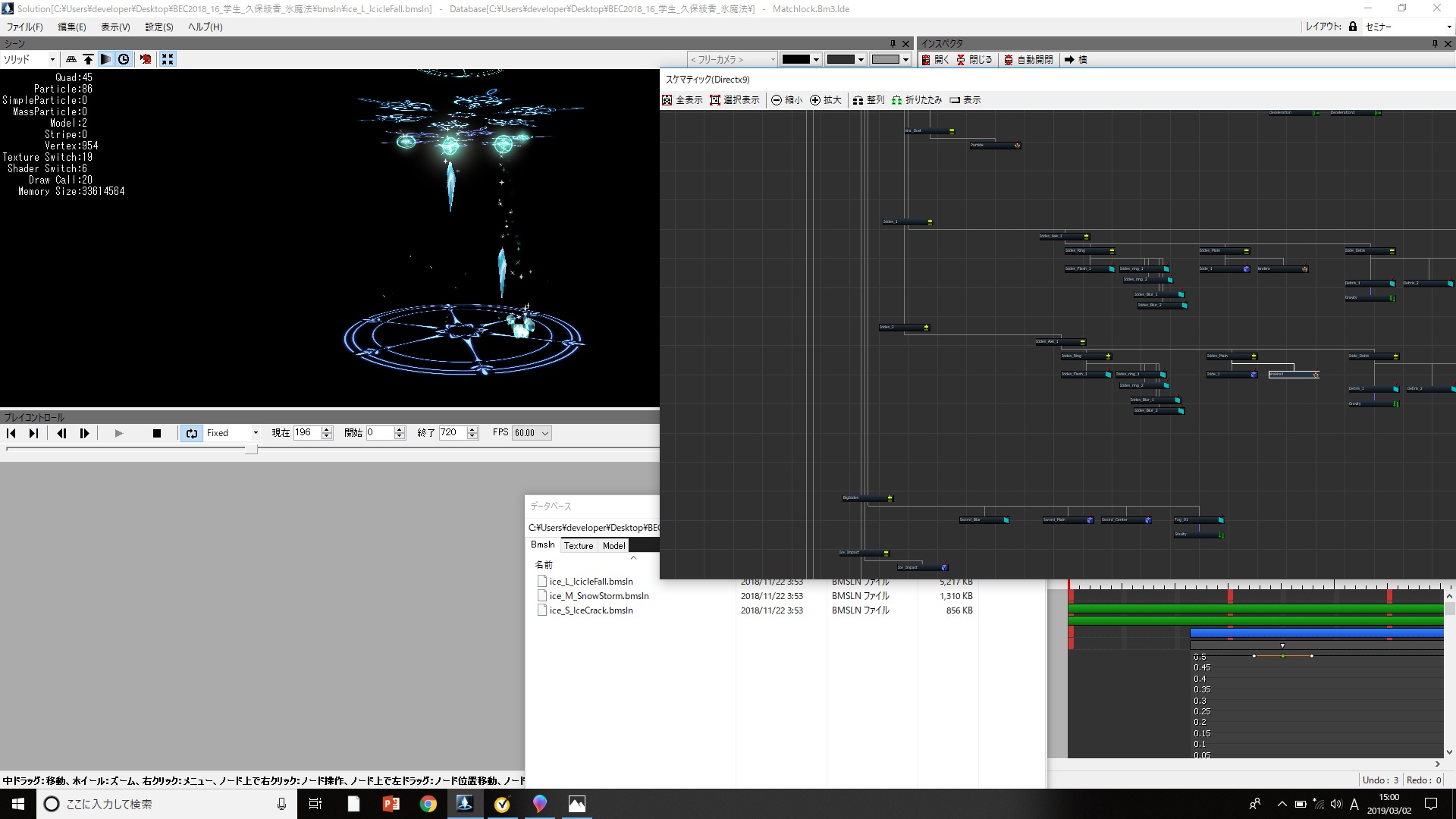
Task: Click the 全表示 show-all button
Action: (x=682, y=100)
